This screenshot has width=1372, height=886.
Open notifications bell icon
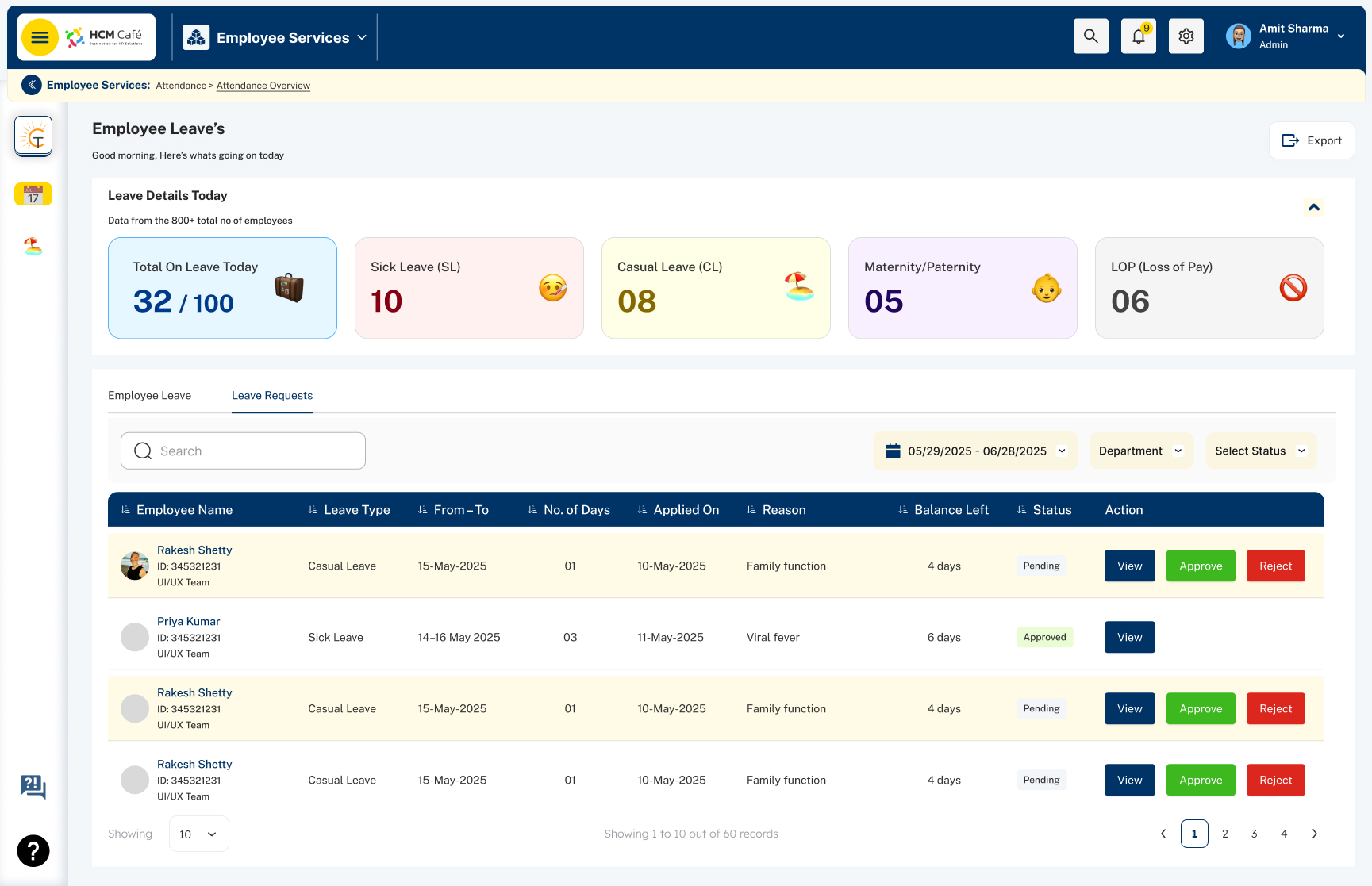tap(1139, 36)
